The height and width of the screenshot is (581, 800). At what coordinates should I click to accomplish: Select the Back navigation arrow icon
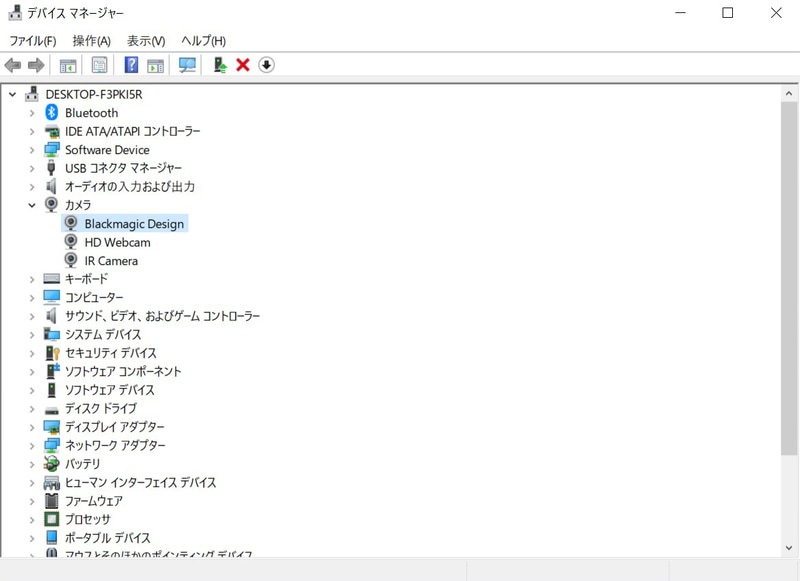(12, 65)
